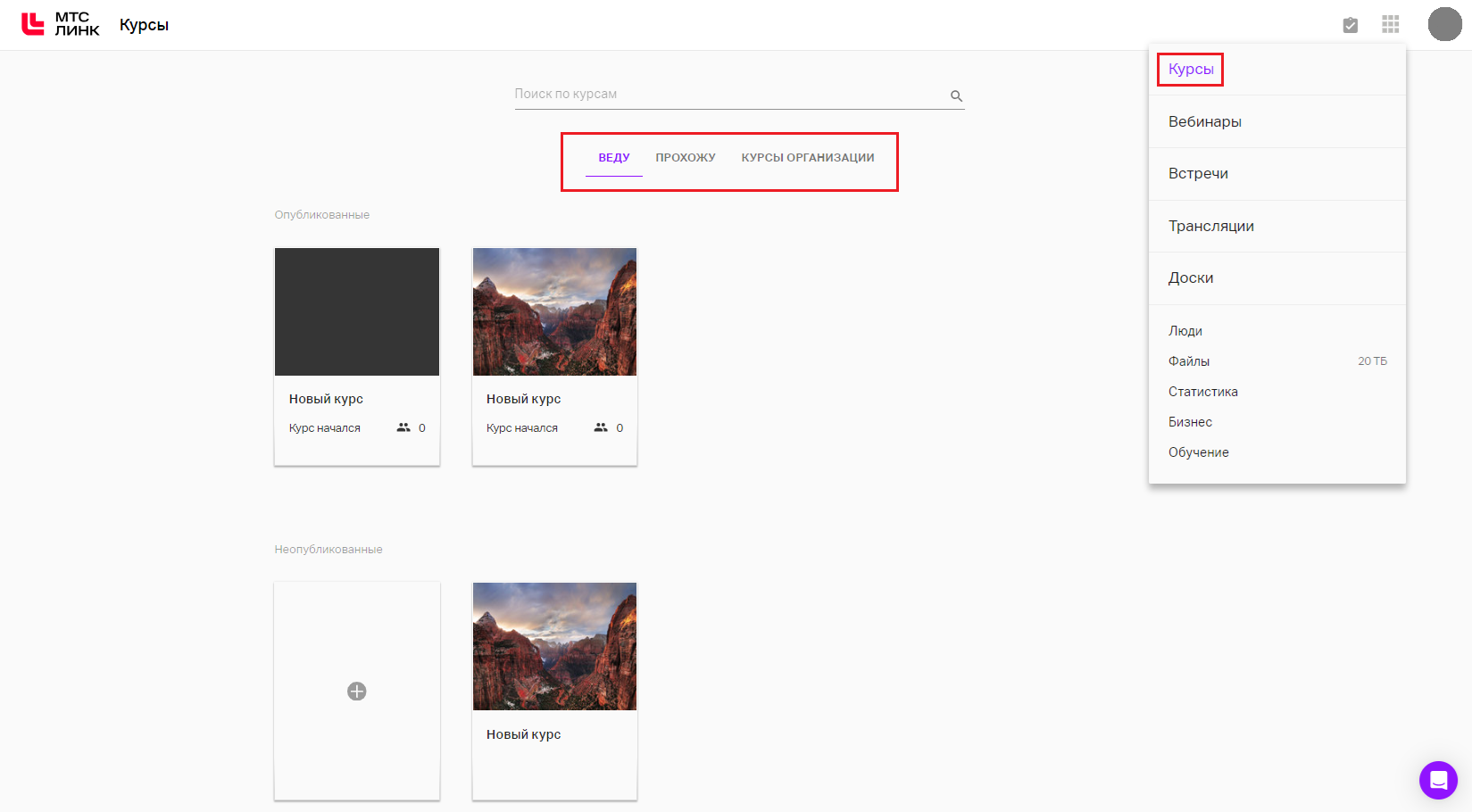The image size is (1472, 812).
Task: Click participants icon on published canyon course card
Action: 601,427
